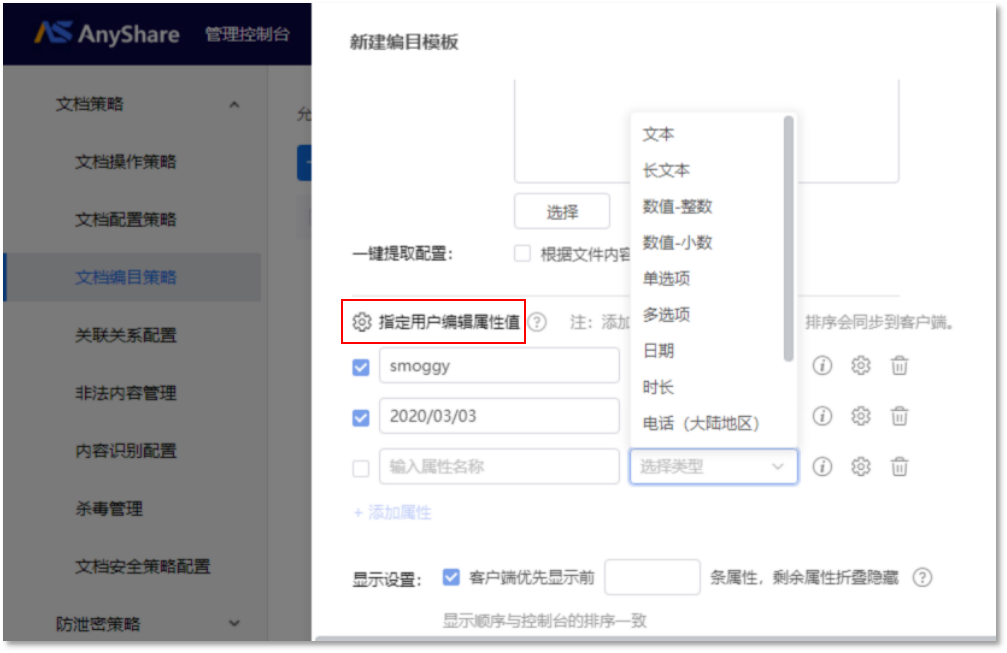The height and width of the screenshot is (653, 1007).
Task: Expand the 防泄密策略 sidebar section
Action: click(234, 624)
